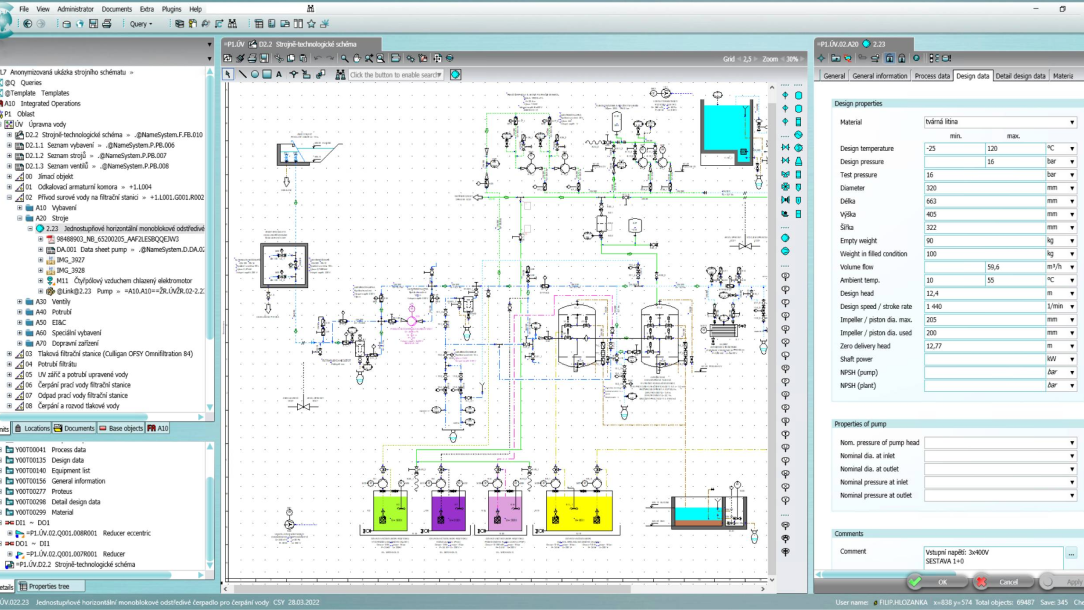Select the circle drawing tool
Viewport: 1084px width, 610px height.
click(x=255, y=74)
